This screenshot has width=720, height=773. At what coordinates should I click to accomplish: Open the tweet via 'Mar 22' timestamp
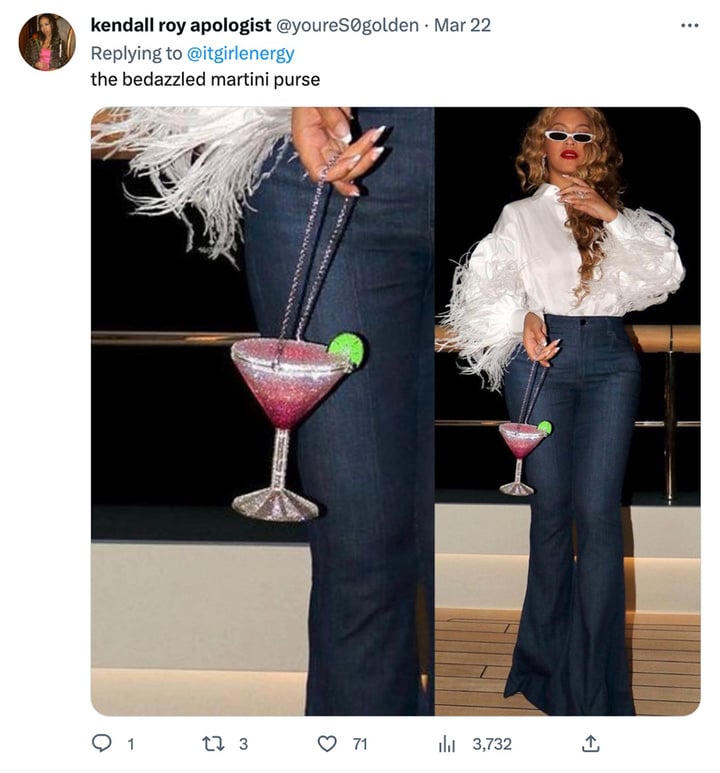tap(463, 25)
